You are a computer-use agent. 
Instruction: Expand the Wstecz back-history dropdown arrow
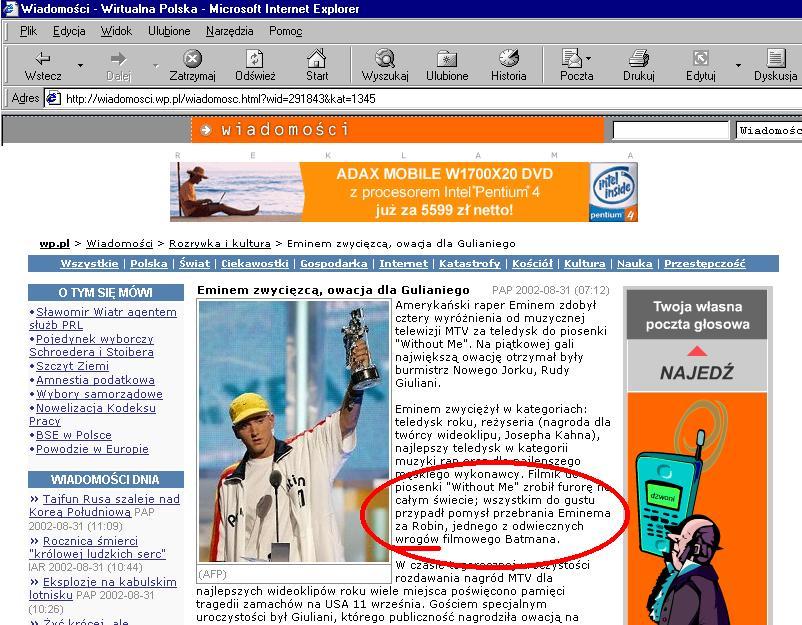pos(80,65)
